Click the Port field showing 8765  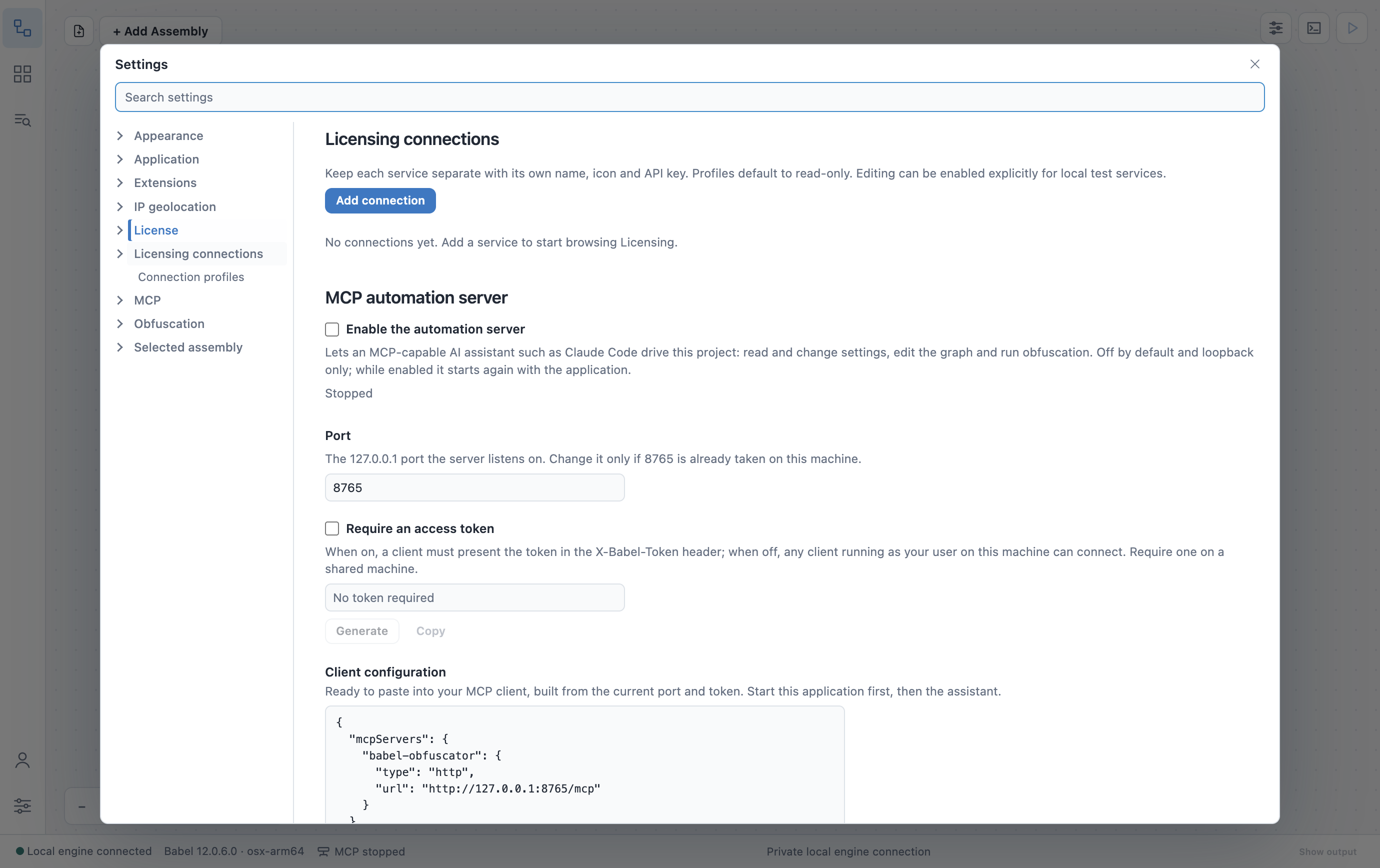click(474, 487)
